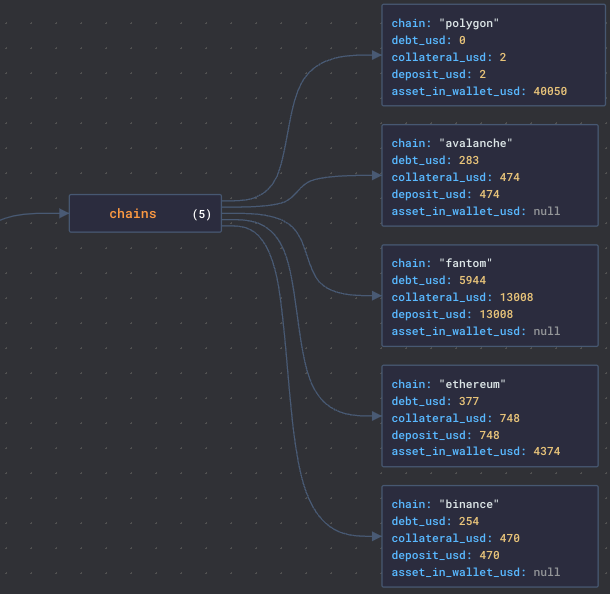Click debt_usd: 377 line

pyautogui.click(x=435, y=401)
